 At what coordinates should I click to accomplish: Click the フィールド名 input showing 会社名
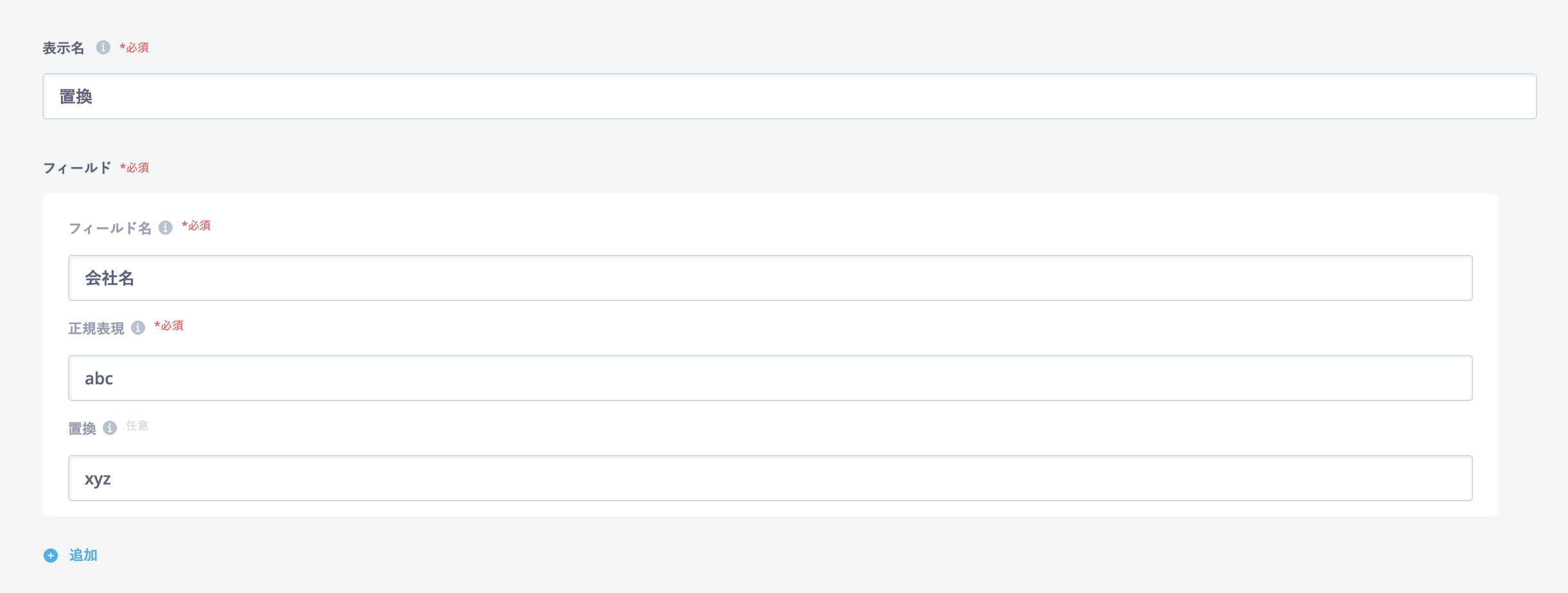click(x=770, y=278)
